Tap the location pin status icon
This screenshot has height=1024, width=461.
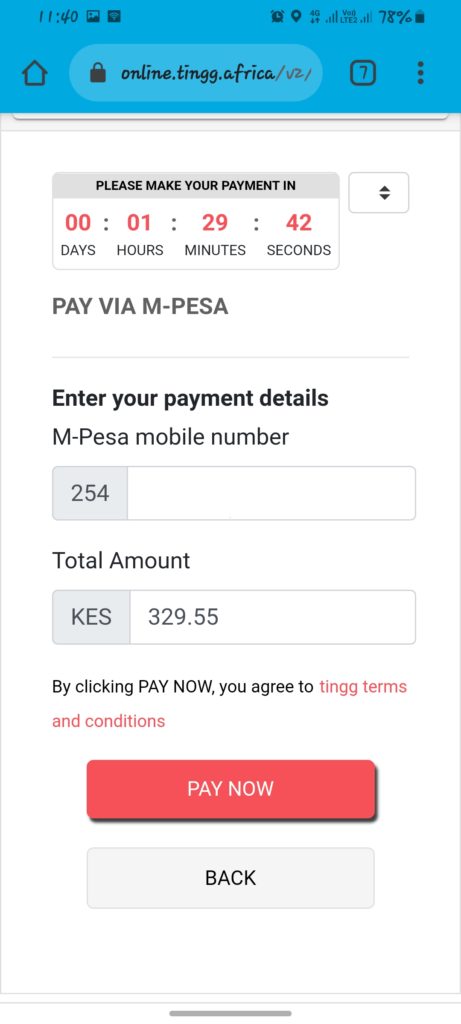tap(296, 17)
